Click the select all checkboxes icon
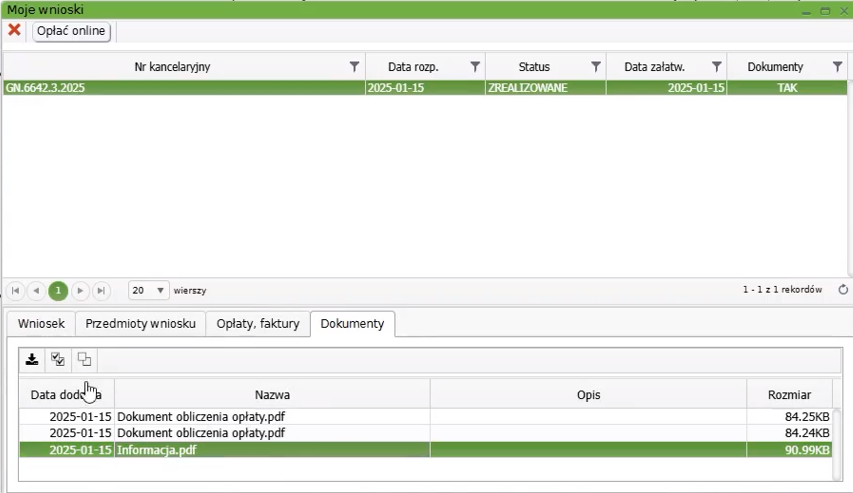Viewport: 853px width, 493px height. pos(58,360)
